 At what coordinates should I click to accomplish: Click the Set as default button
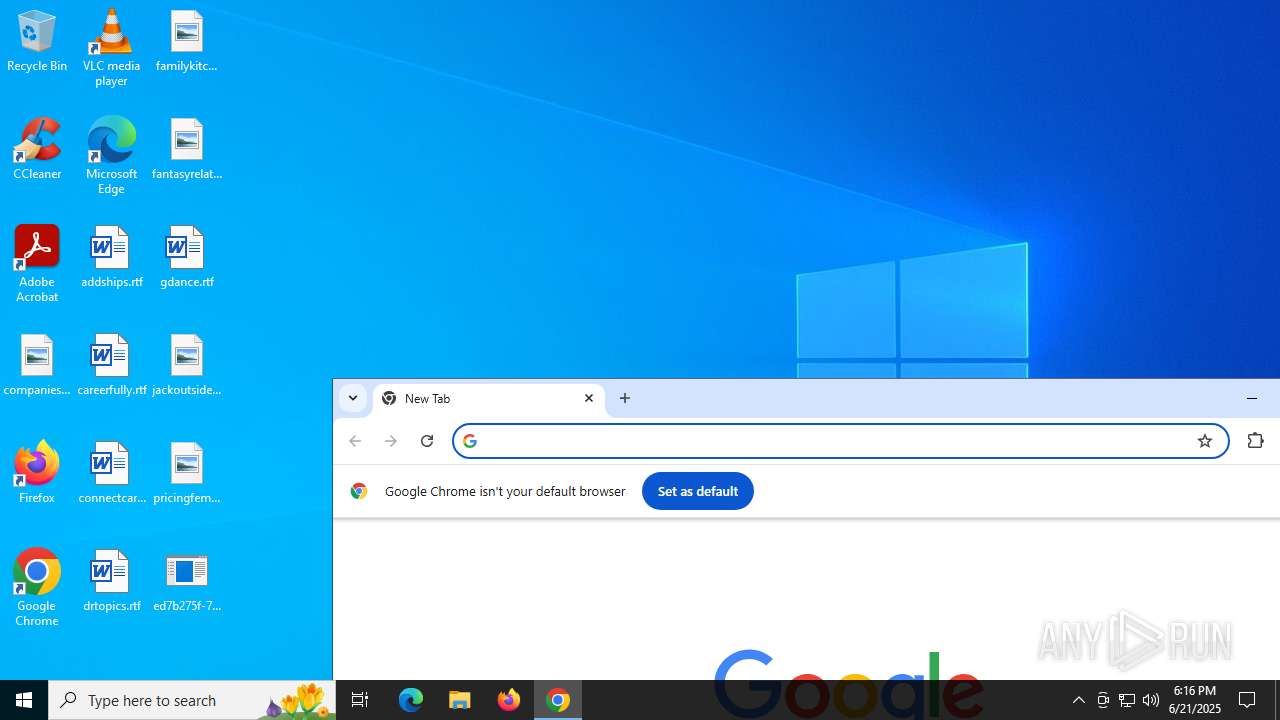tap(698, 491)
